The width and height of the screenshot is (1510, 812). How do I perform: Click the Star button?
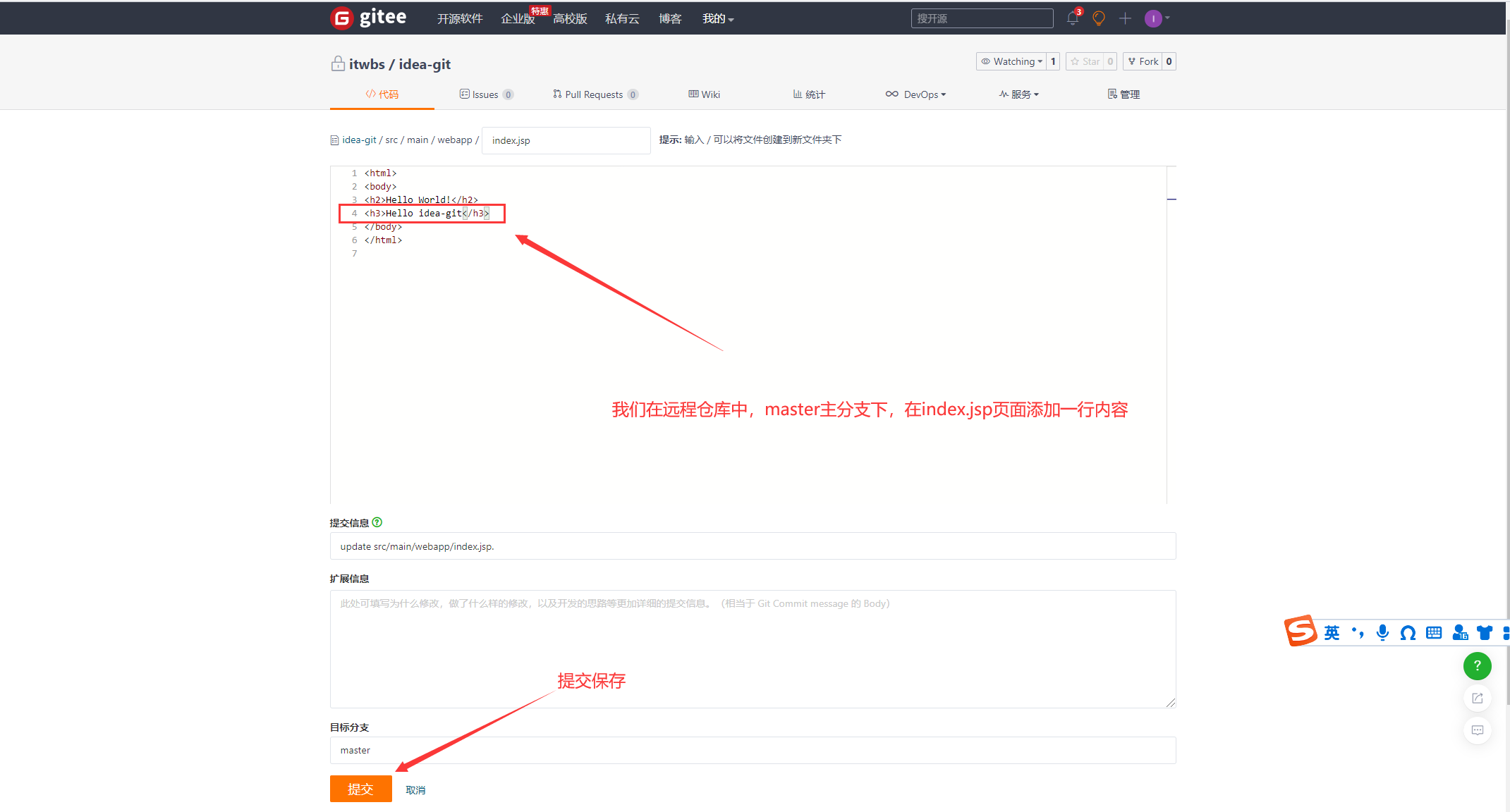click(1085, 61)
